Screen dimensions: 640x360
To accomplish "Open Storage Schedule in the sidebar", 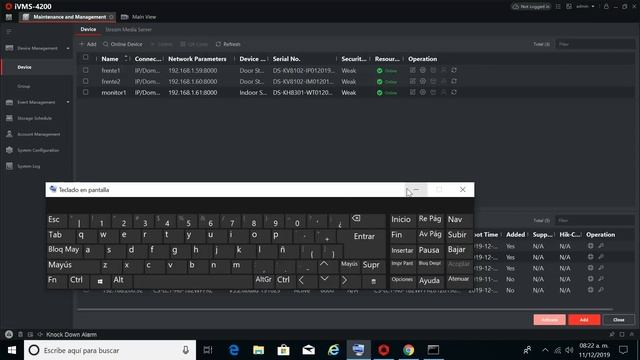I will (34, 118).
